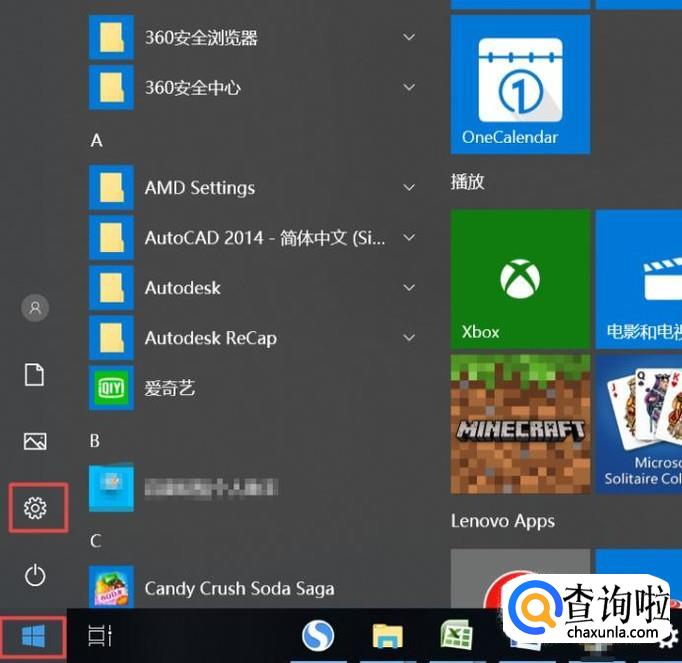Open the Settings gear in Start sidebar
Viewport: 682px width, 663px height.
click(x=35, y=508)
